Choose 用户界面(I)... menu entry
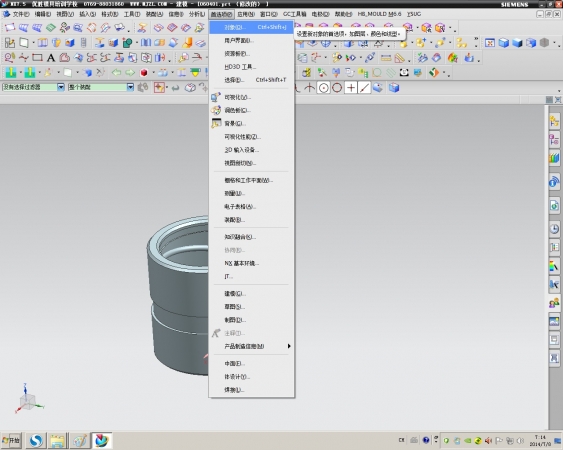Screen dimensions: 563x450 [x=251, y=41]
